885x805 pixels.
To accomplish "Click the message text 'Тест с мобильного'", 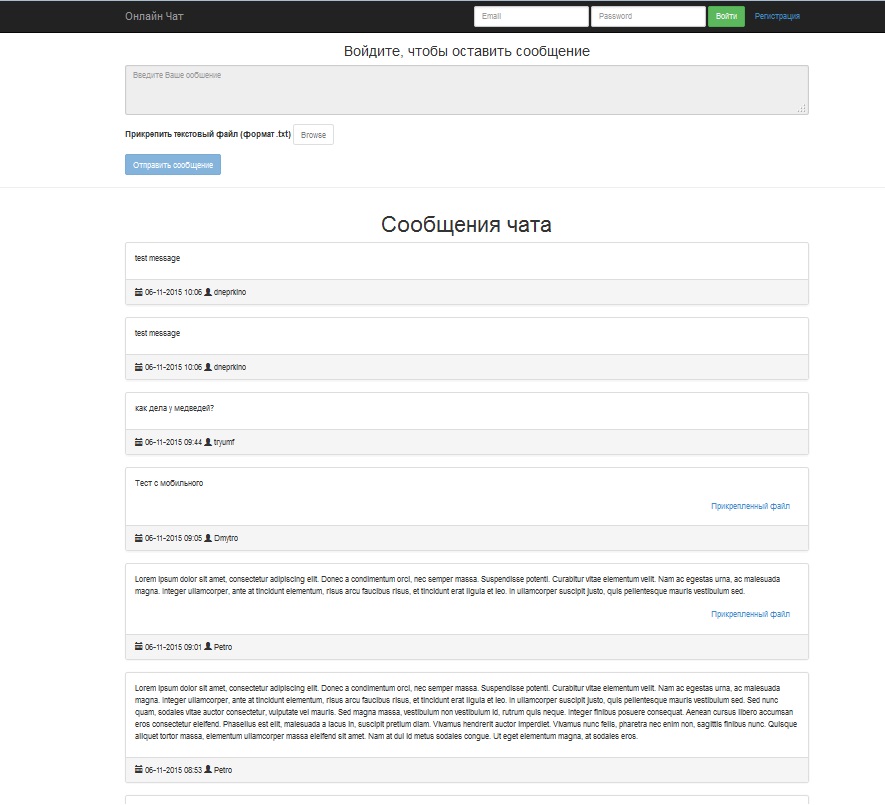I will click(169, 483).
